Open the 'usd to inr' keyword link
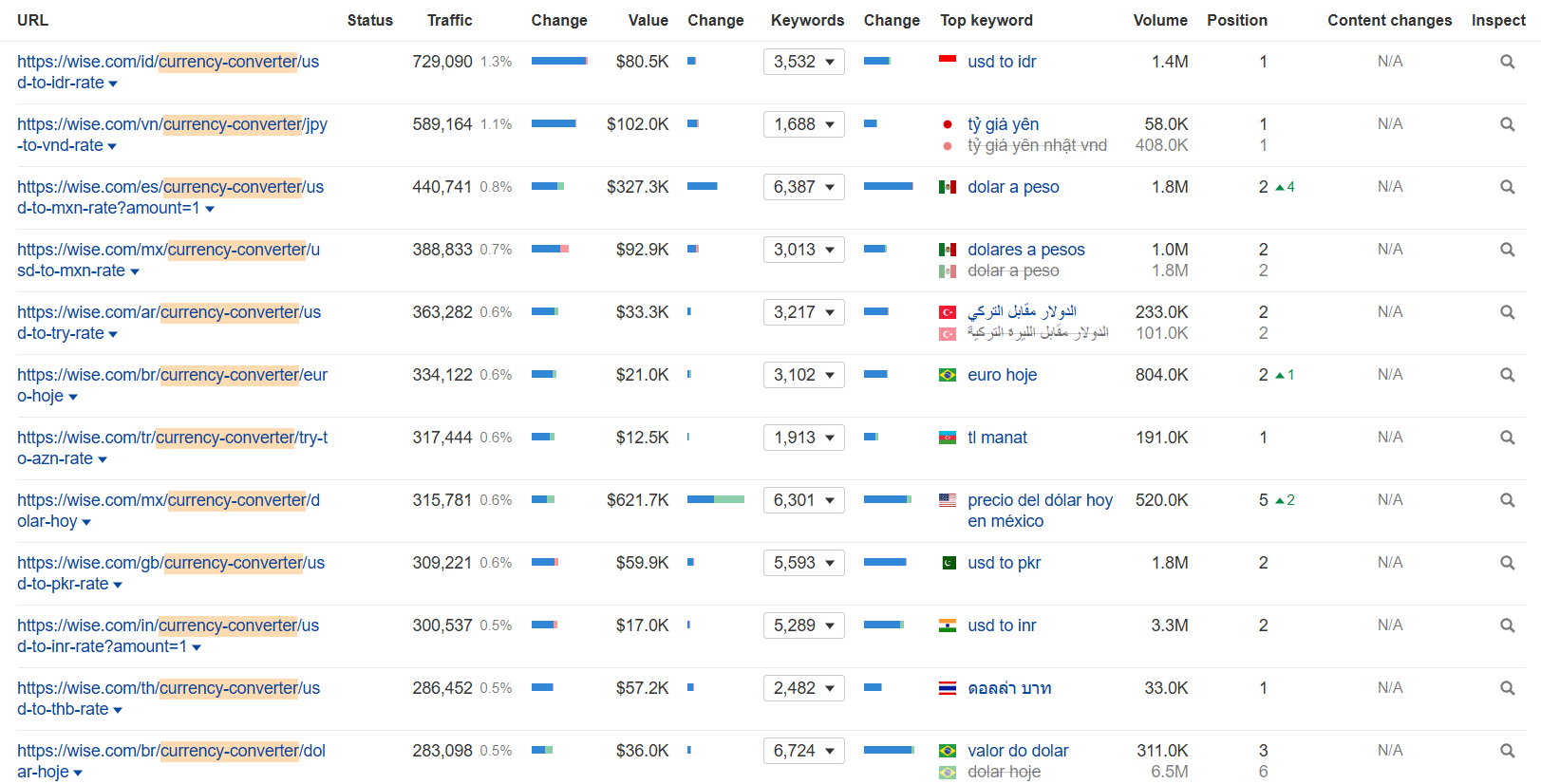Image resolution: width=1541 pixels, height=784 pixels. click(1002, 625)
